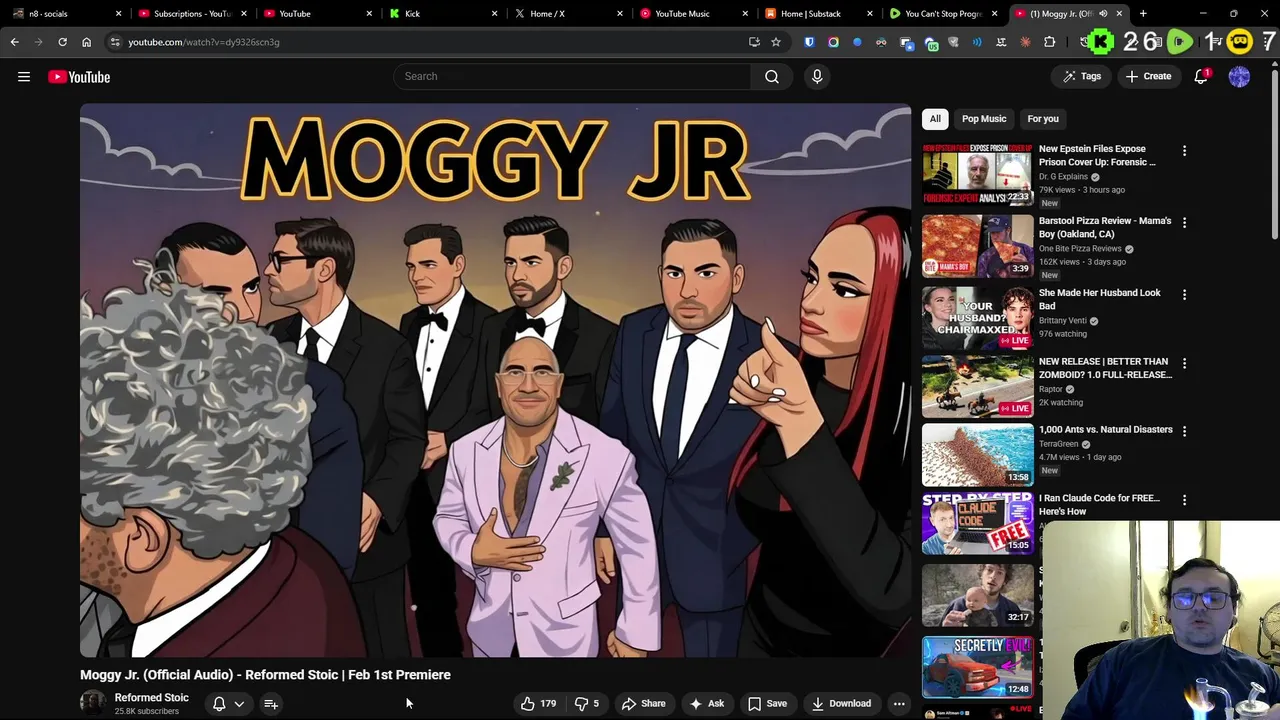This screenshot has height=720, width=1280.
Task: Click the Ask sparkle button
Action: [x=706, y=703]
